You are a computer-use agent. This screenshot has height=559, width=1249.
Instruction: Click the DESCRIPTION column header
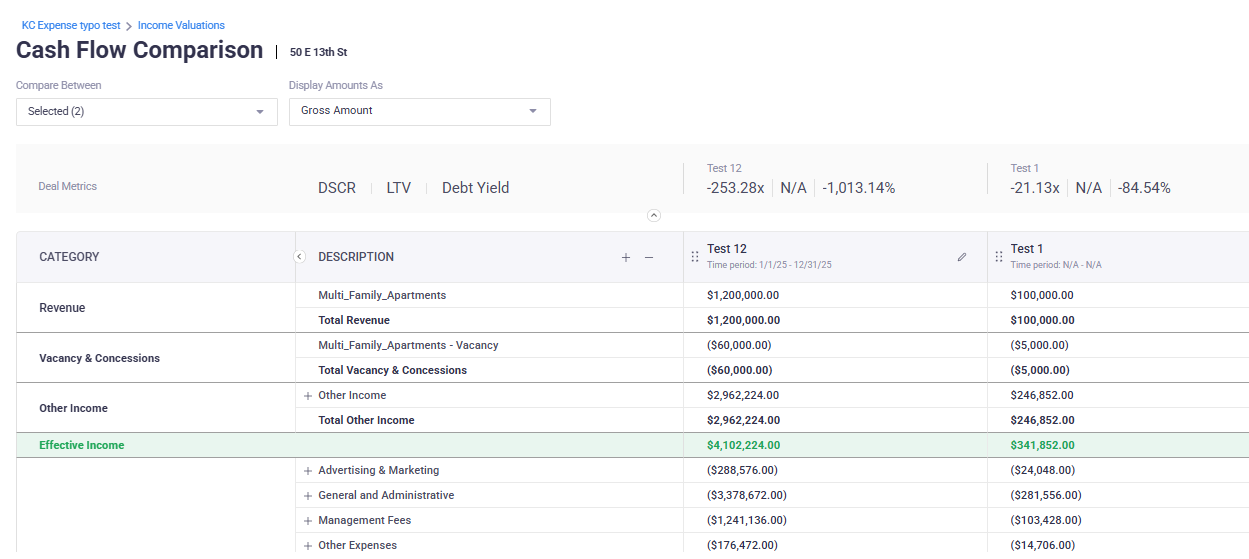point(356,257)
